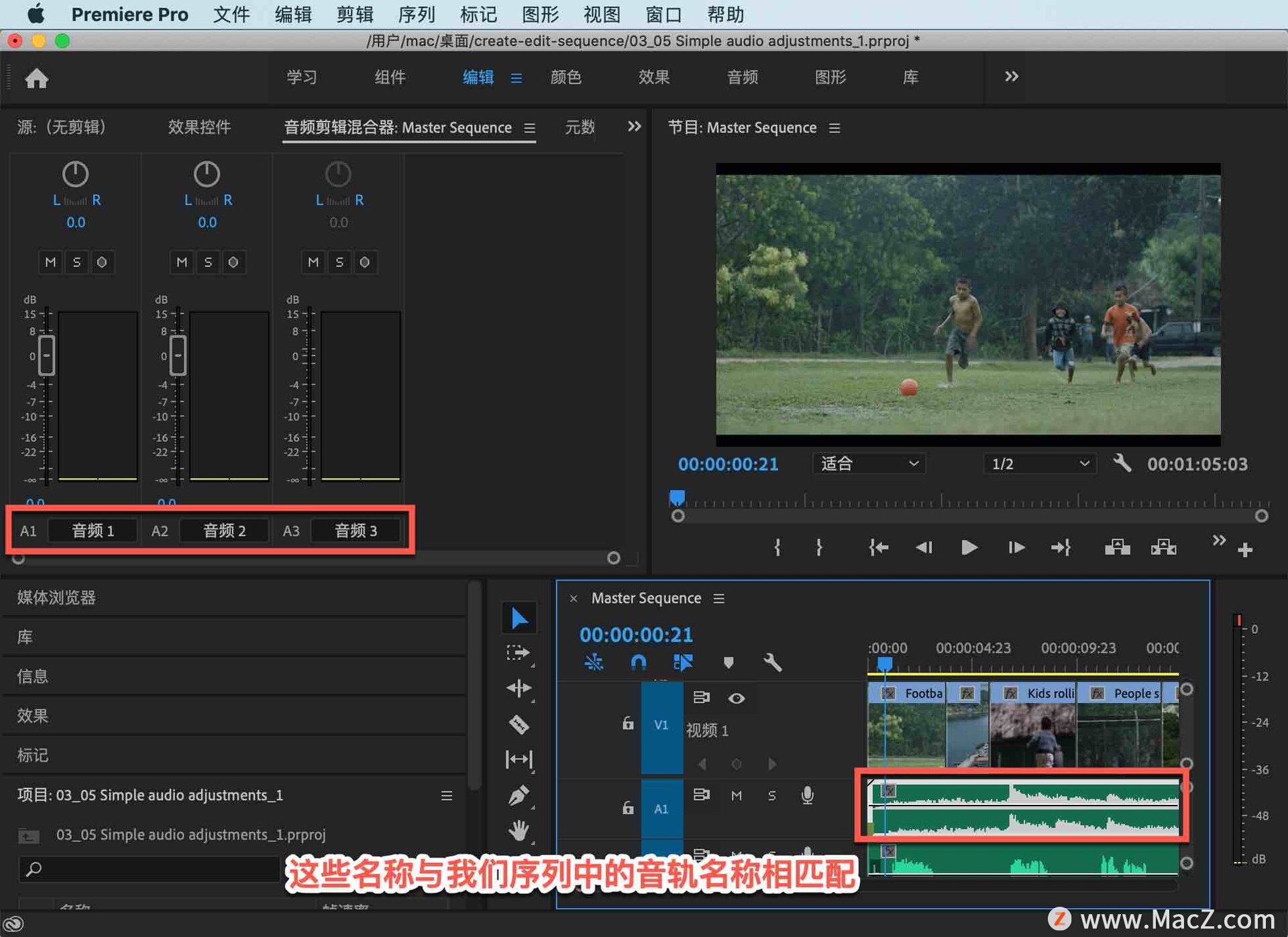Switch to the 效果控件 tab
Viewport: 1288px width, 937px height.
click(x=199, y=127)
